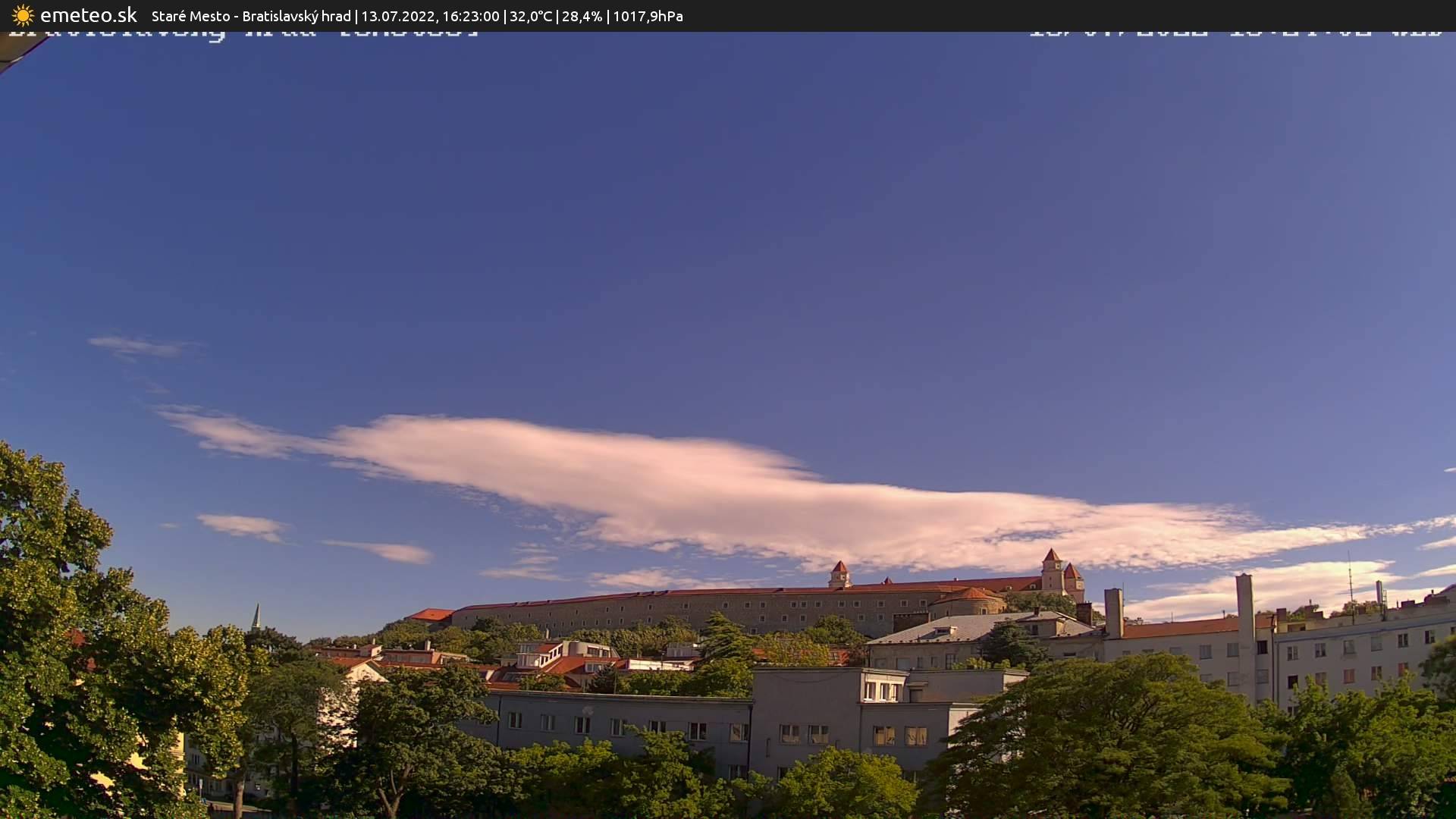This screenshot has width=1456, height=819.
Task: Toggle the Bratislavský hrad watermark text
Action: pos(243,32)
